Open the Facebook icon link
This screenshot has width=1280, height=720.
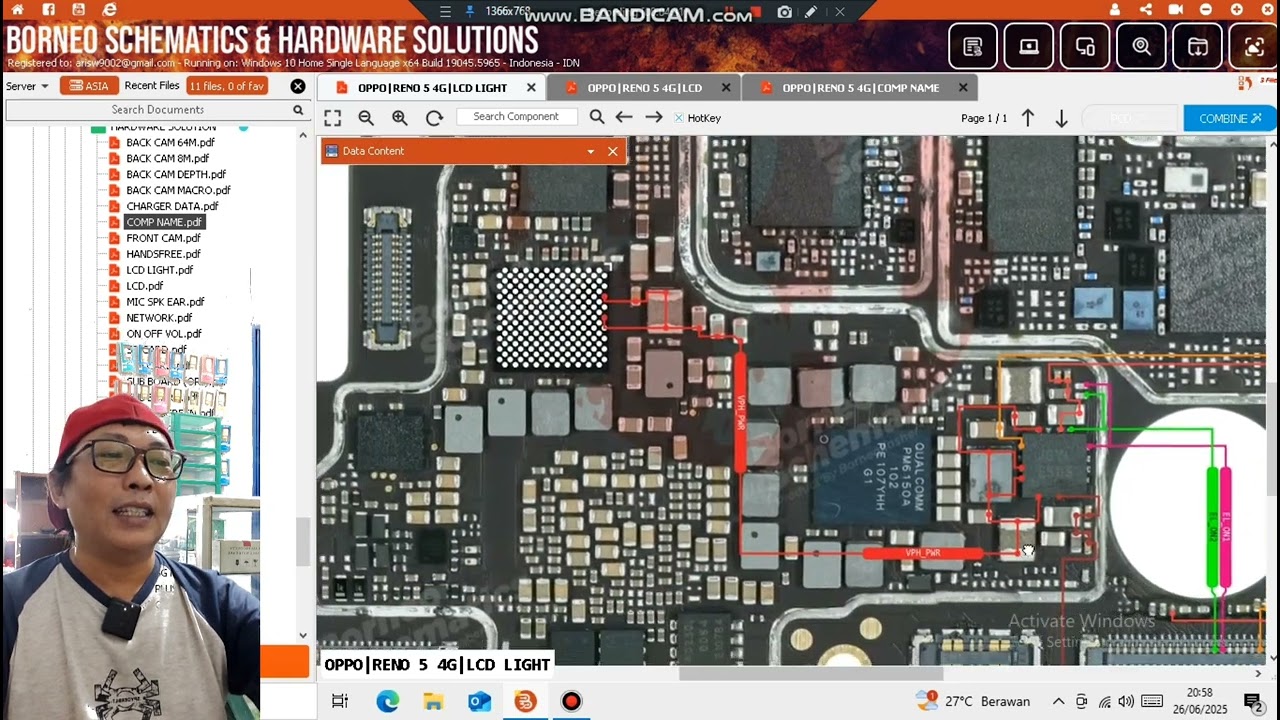pyautogui.click(x=48, y=9)
